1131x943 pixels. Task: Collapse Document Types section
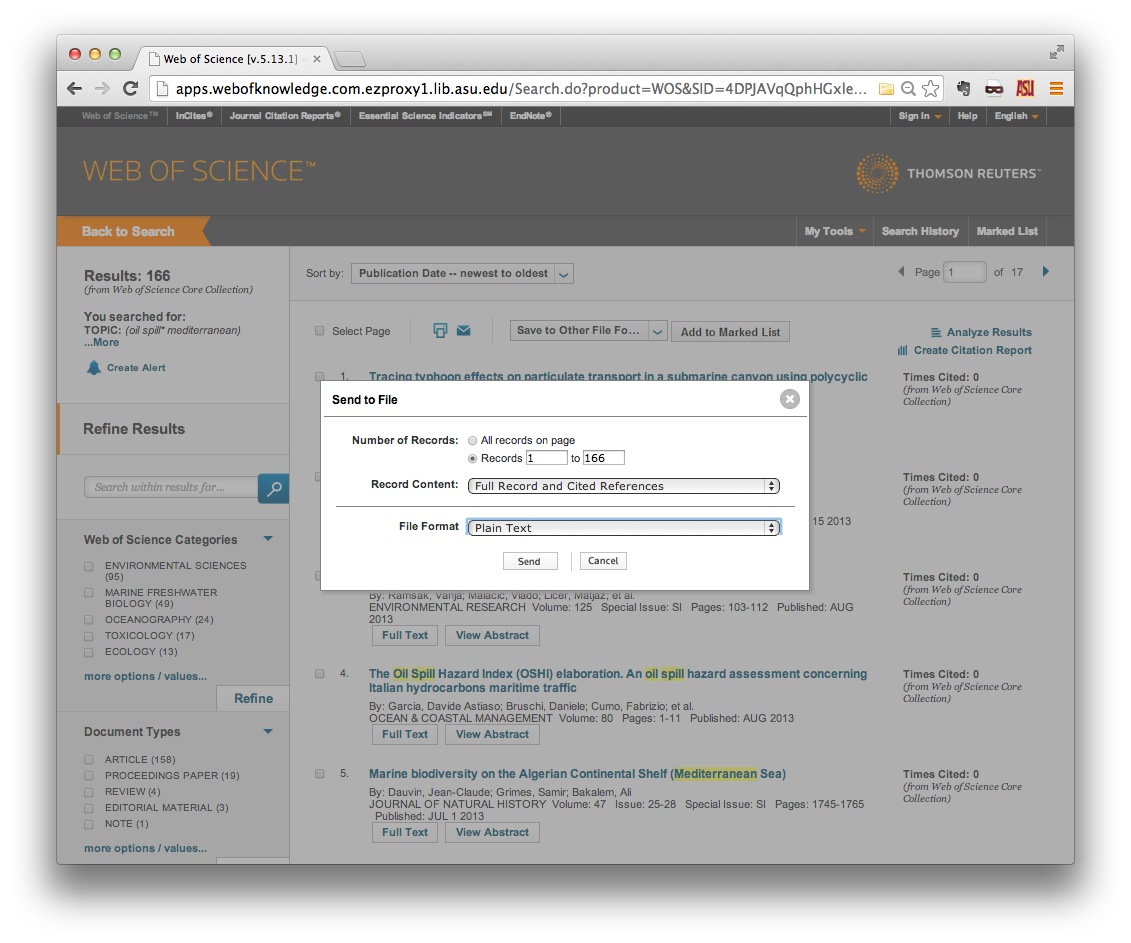[x=268, y=732]
